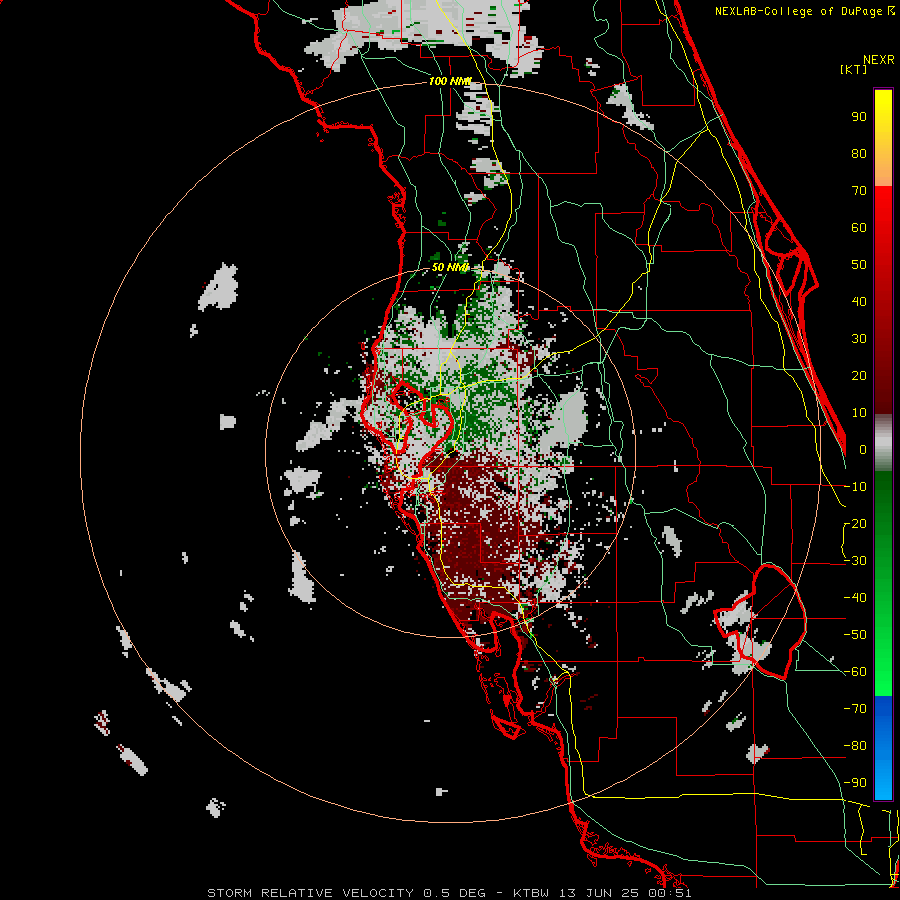
Task: Select the positive 20 scale value
Action: (x=859, y=376)
